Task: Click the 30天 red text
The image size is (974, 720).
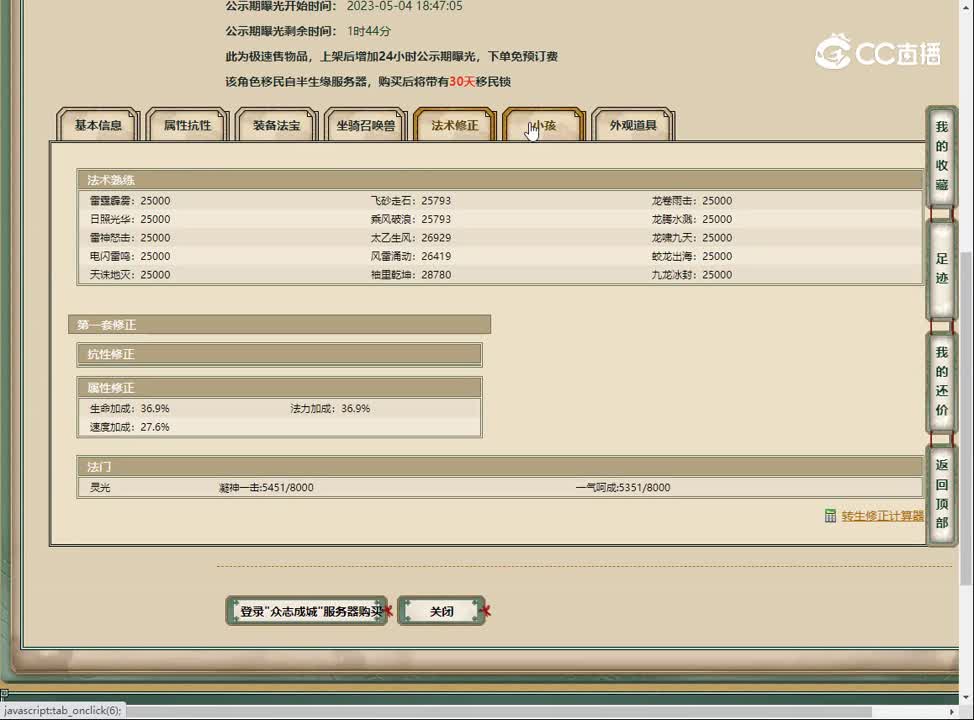Action: 462,81
